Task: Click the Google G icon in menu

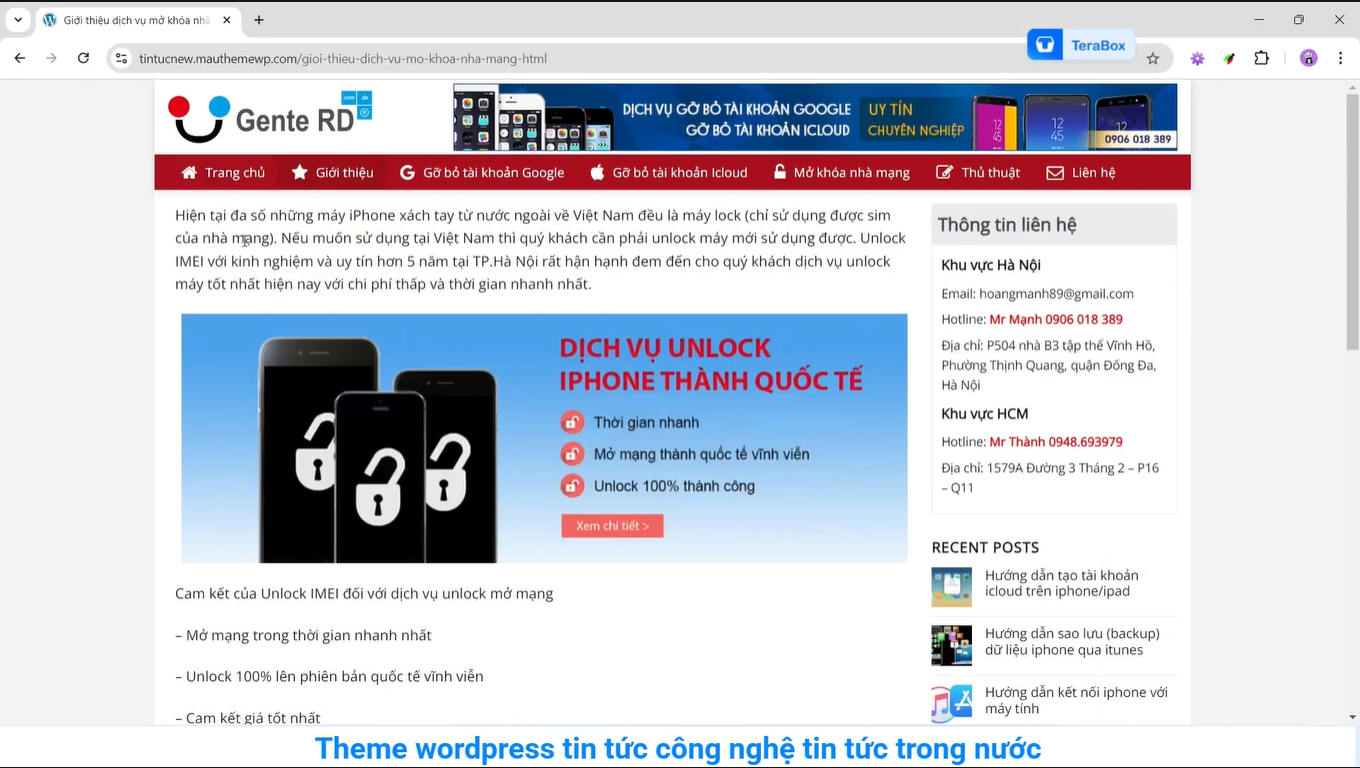Action: [407, 172]
